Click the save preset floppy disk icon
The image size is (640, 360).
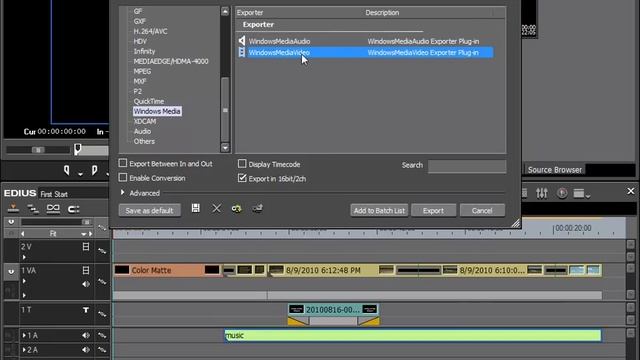[x=196, y=208]
